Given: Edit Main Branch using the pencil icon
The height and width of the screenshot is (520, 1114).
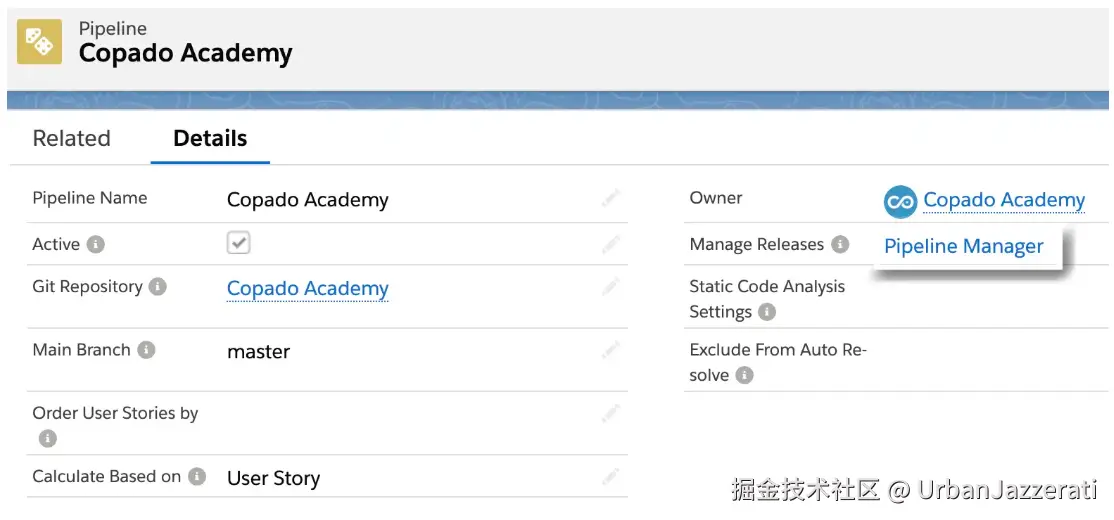Looking at the screenshot, I should 611,350.
